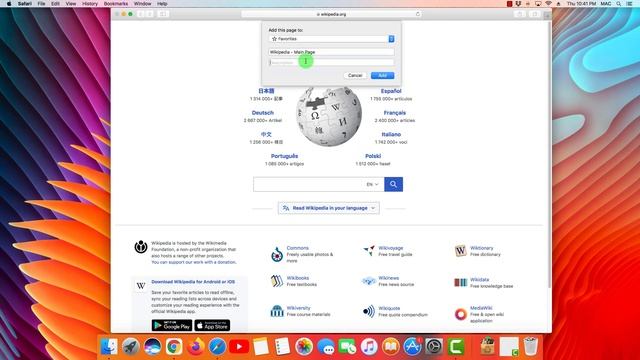The image size is (640, 360).
Task: Click the Wiktionary project icon
Action: coord(460,251)
